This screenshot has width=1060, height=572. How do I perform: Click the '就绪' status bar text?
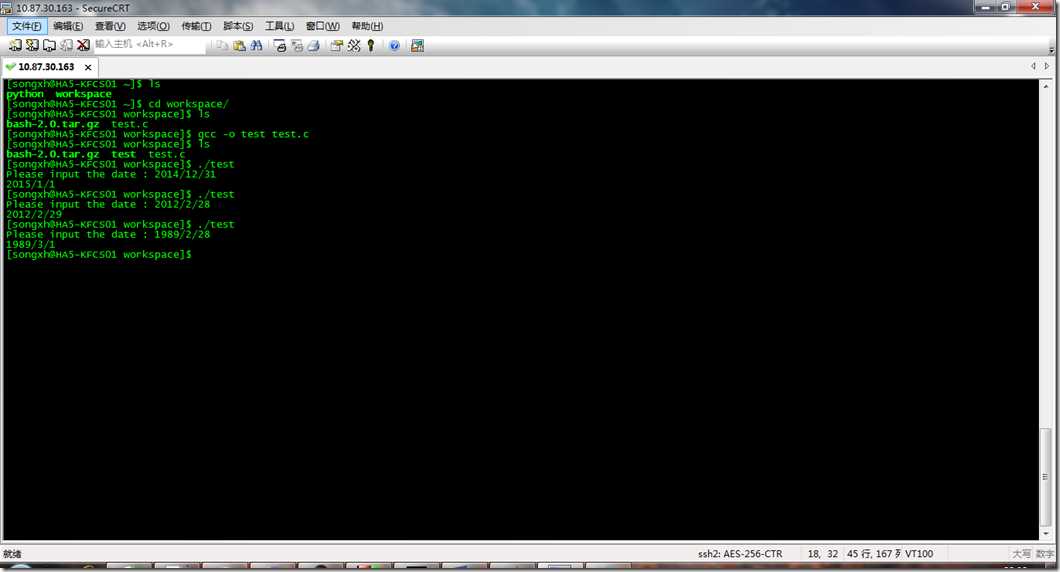pyautogui.click(x=12, y=554)
